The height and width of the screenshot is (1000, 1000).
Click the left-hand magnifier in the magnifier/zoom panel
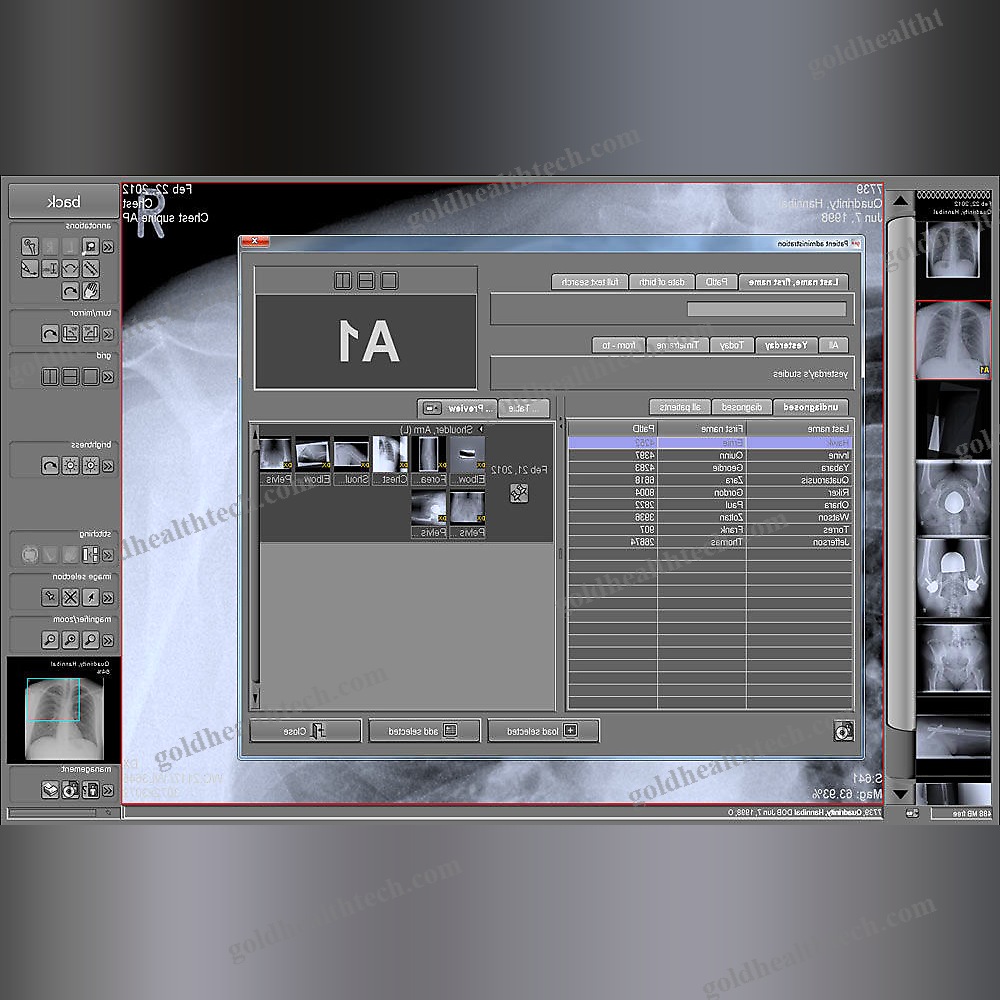(x=50, y=640)
